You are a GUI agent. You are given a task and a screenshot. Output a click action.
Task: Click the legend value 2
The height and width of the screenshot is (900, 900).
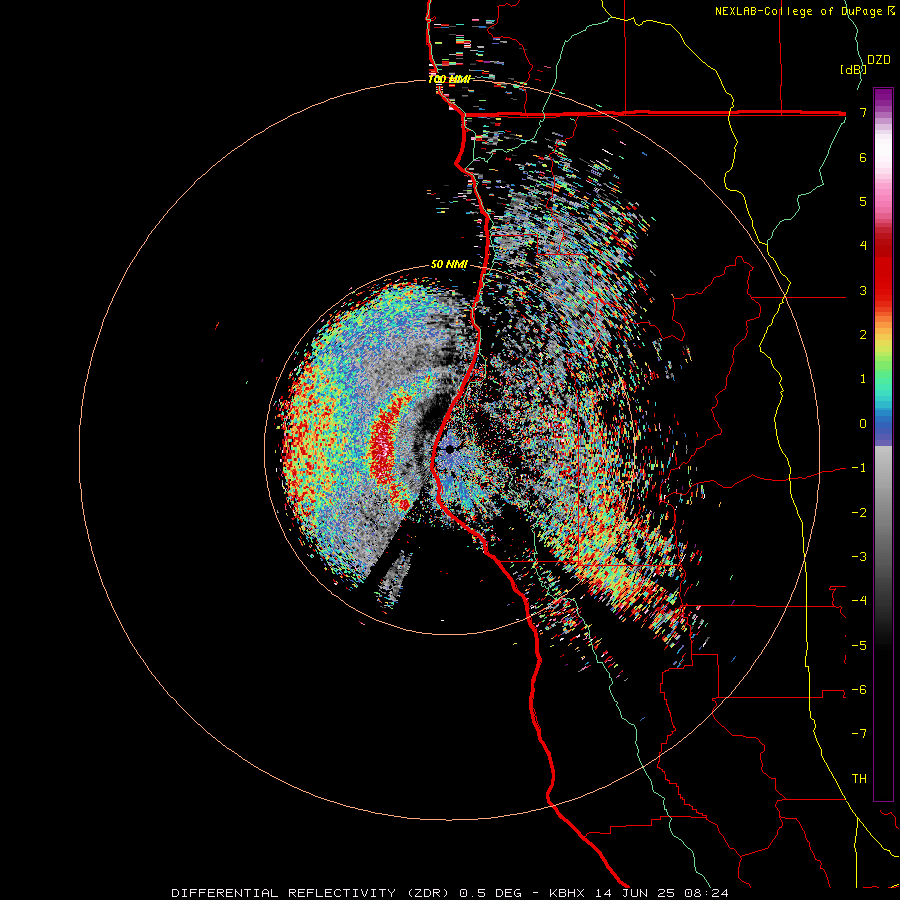tap(863, 335)
